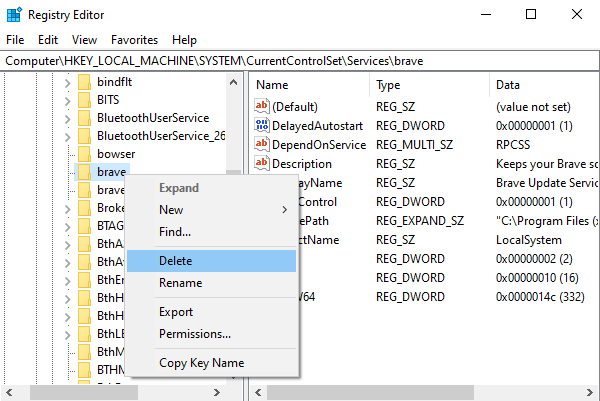This screenshot has height=401, width=600.
Task: Expand the BluetoothUserService key node
Action: (68, 118)
